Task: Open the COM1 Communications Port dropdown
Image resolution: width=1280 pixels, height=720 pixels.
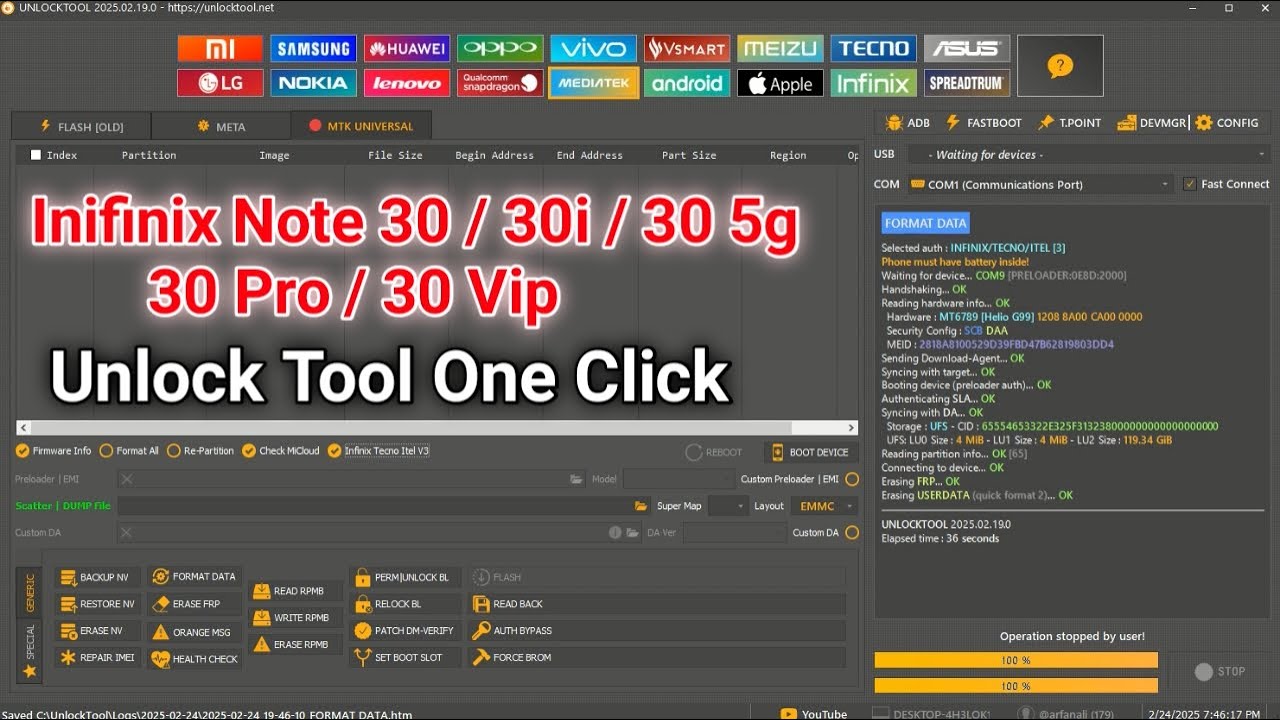Action: (1040, 184)
